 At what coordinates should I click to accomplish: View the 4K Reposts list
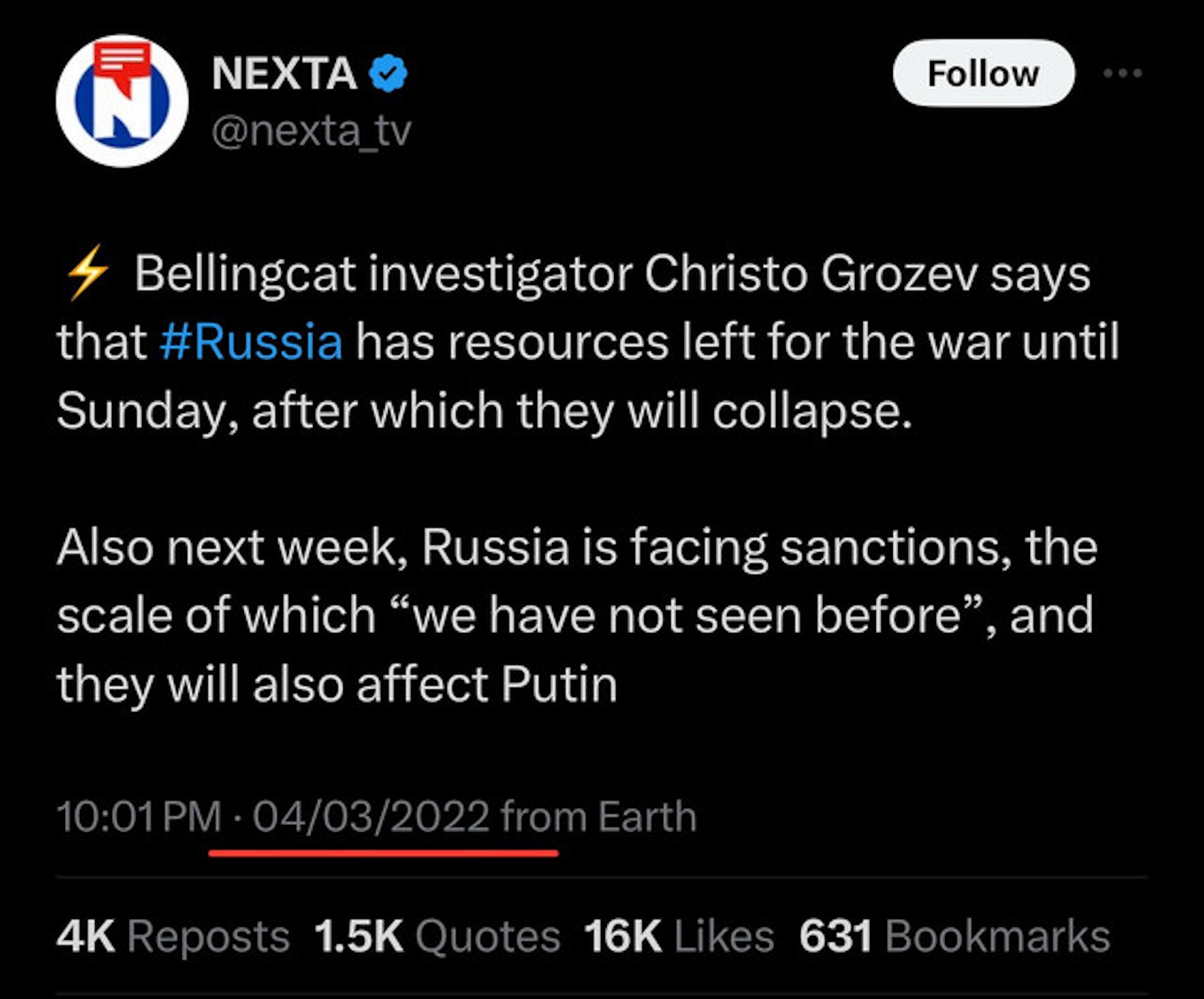click(x=173, y=936)
